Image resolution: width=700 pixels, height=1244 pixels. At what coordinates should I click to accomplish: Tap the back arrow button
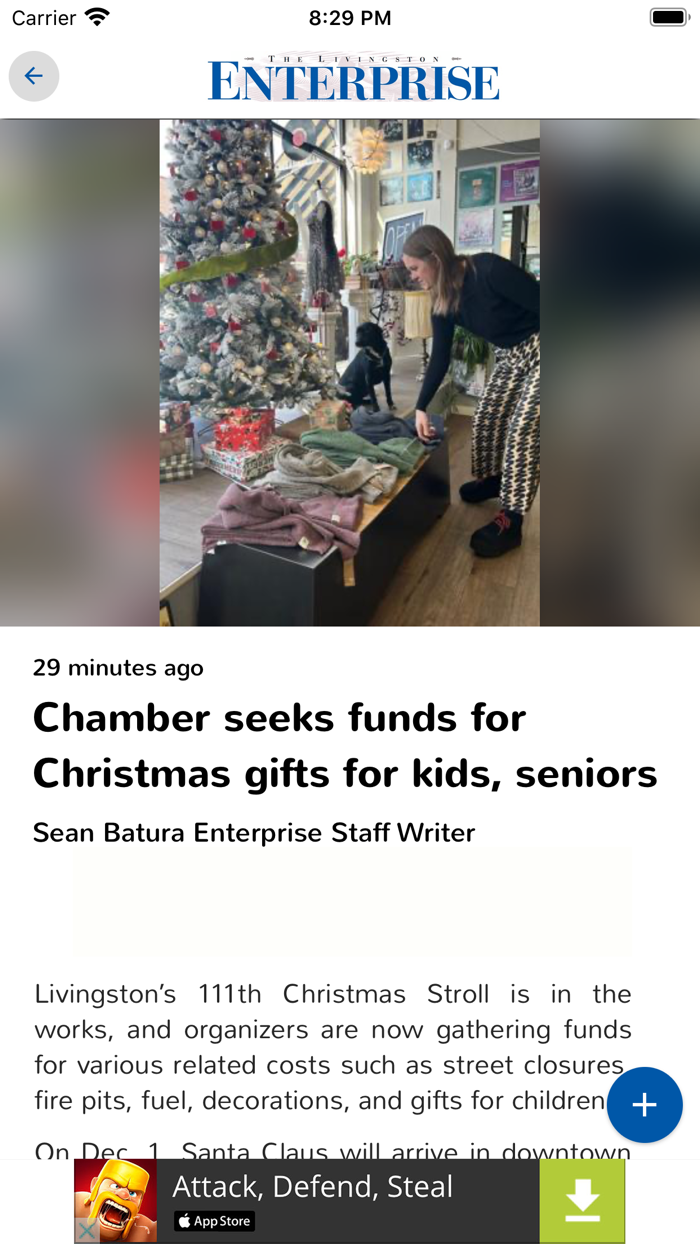pos(34,76)
